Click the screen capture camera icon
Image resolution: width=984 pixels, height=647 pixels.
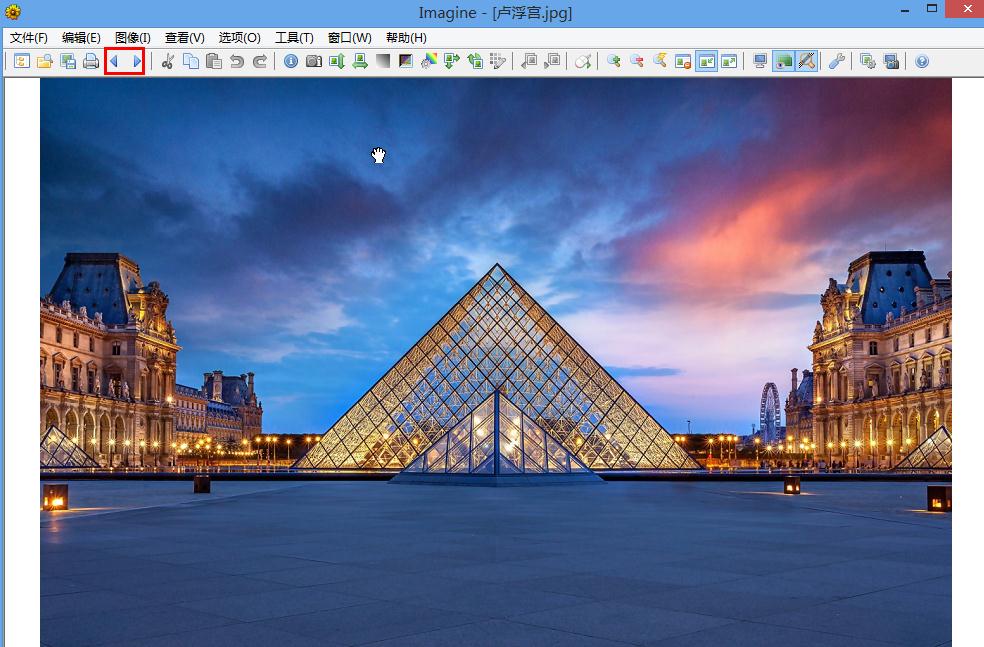tap(891, 61)
